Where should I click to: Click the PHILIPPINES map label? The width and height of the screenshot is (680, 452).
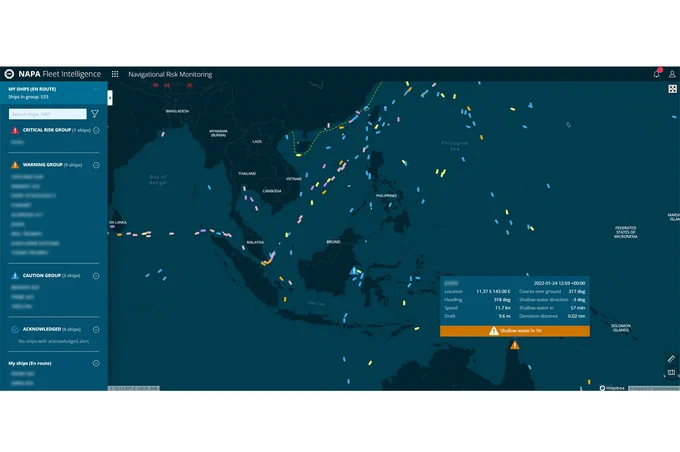point(386,196)
